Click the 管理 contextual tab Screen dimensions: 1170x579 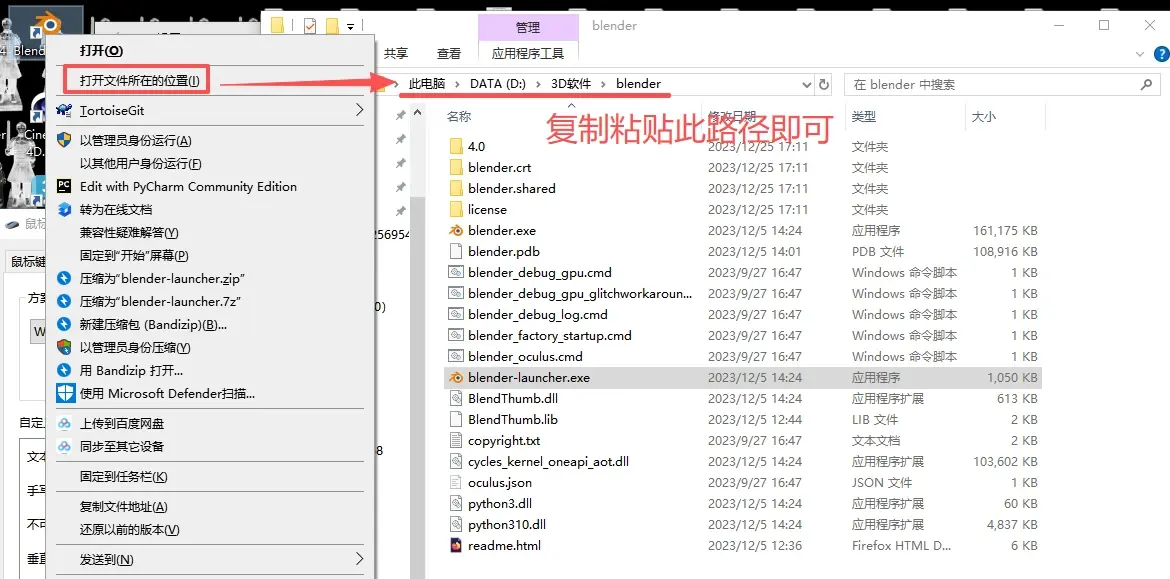[528, 27]
